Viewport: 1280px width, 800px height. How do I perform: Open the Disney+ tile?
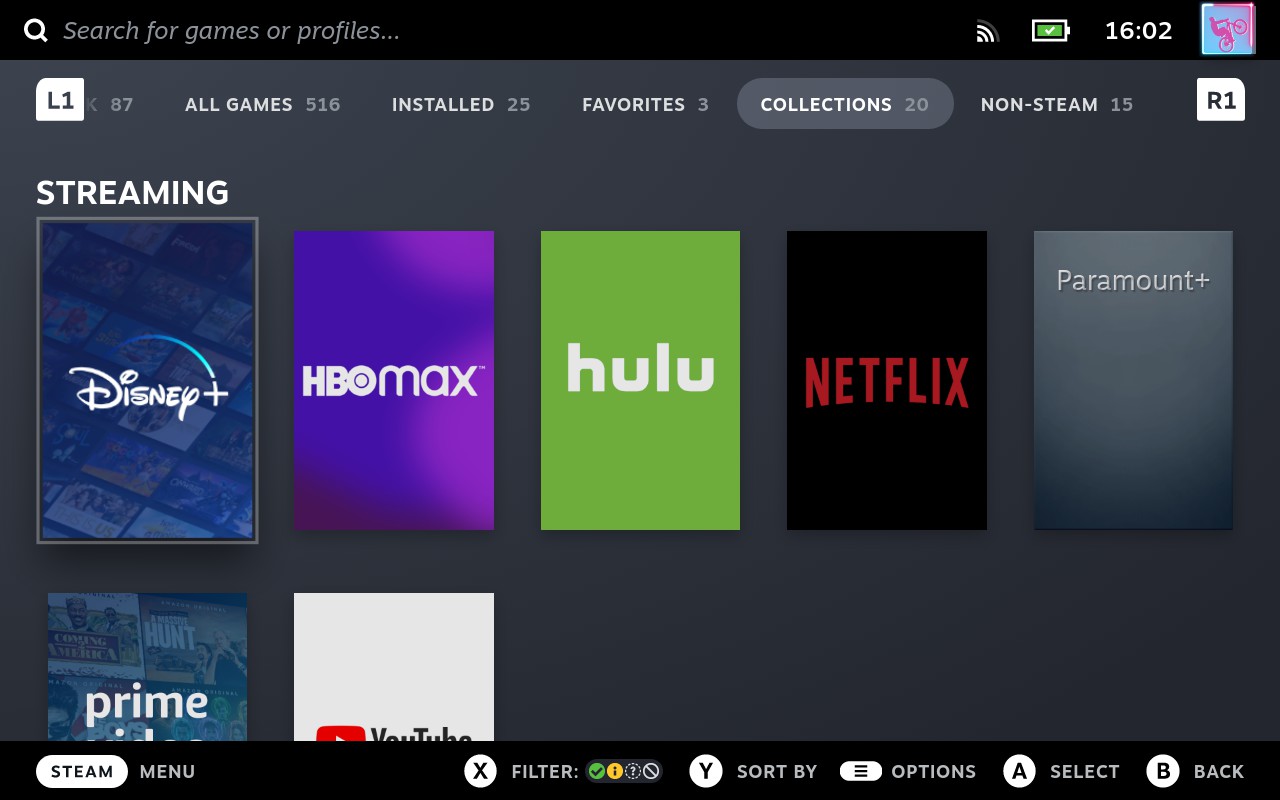(x=147, y=380)
